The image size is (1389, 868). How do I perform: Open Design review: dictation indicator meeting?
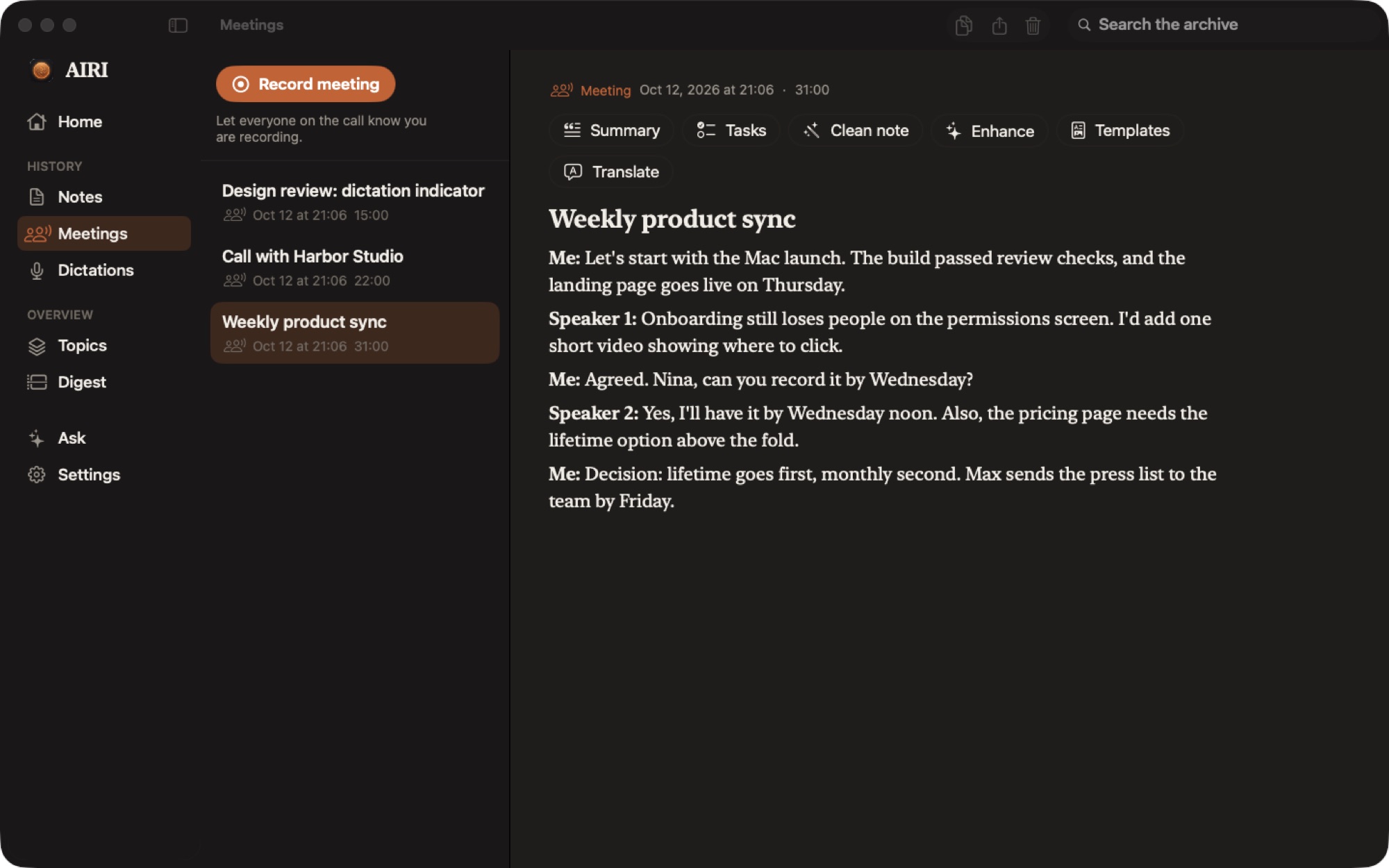(x=354, y=201)
